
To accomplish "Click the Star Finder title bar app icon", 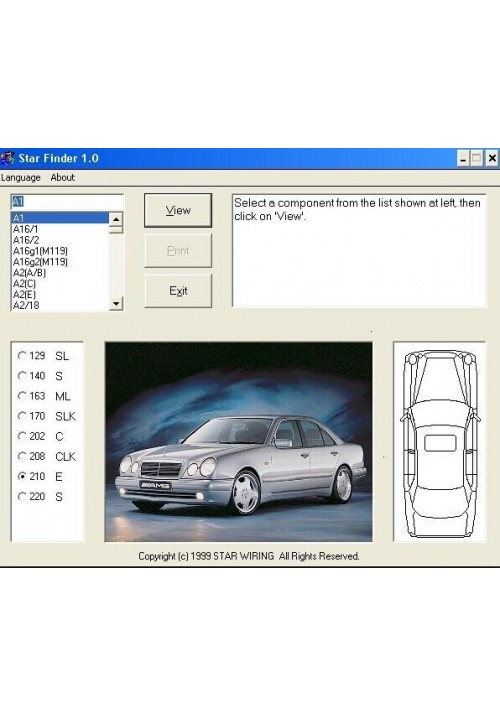I will tap(7, 159).
